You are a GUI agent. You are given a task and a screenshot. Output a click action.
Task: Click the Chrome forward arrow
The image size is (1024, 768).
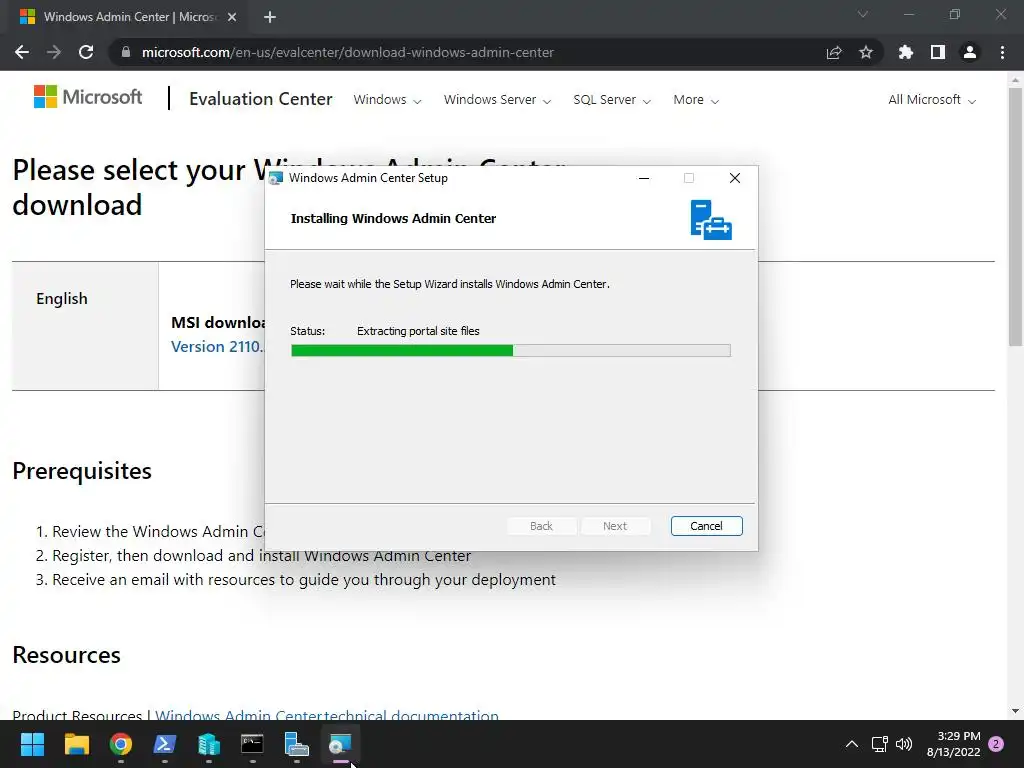coord(54,52)
